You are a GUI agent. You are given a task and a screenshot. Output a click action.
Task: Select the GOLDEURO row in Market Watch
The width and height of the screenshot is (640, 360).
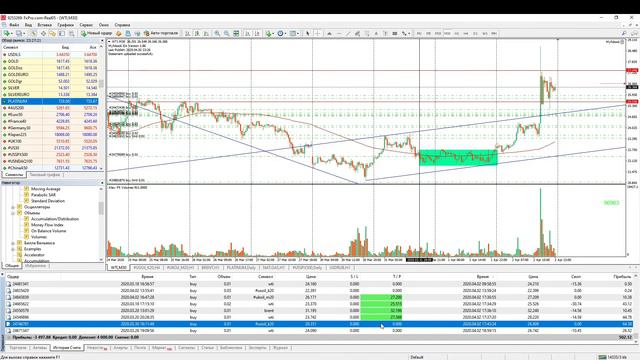coord(50,75)
